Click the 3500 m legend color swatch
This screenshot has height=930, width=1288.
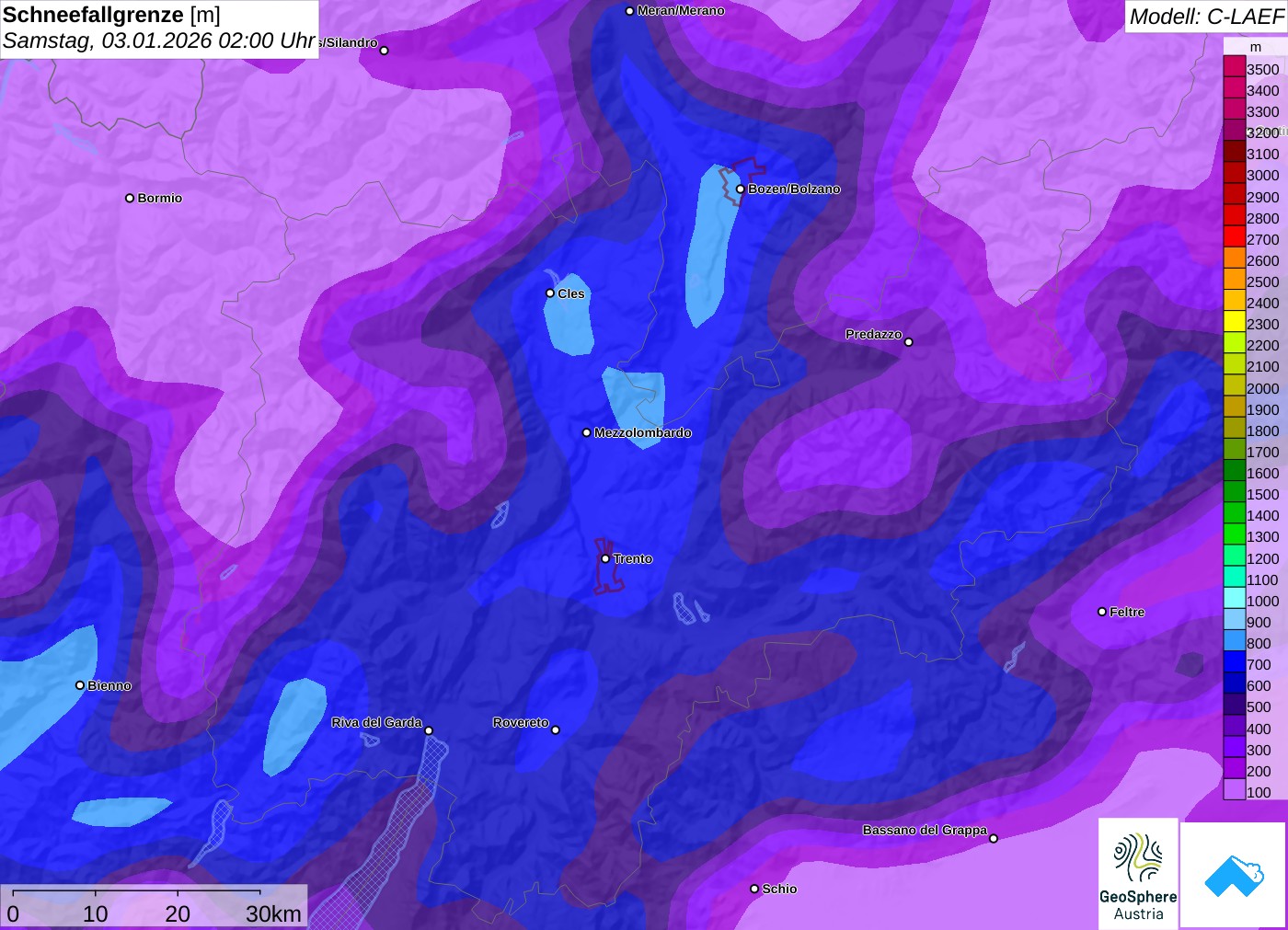click(x=1235, y=68)
